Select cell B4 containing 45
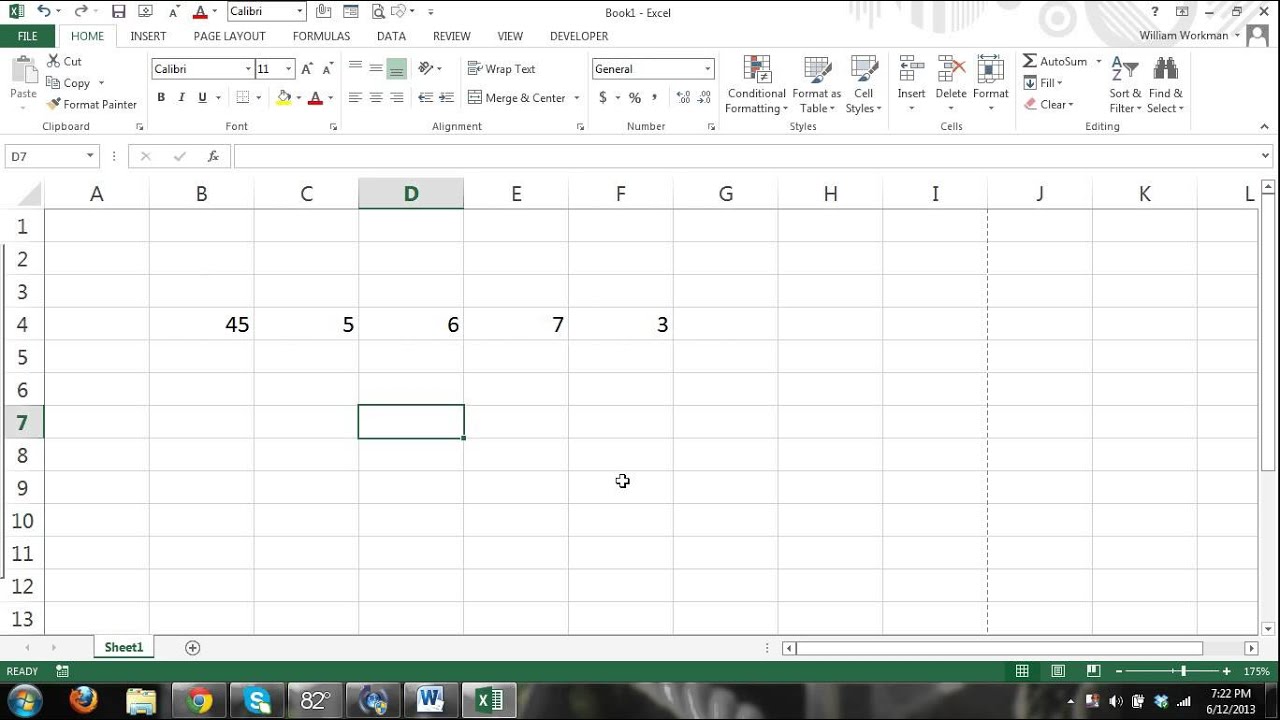Image resolution: width=1280 pixels, height=720 pixels. [x=202, y=324]
